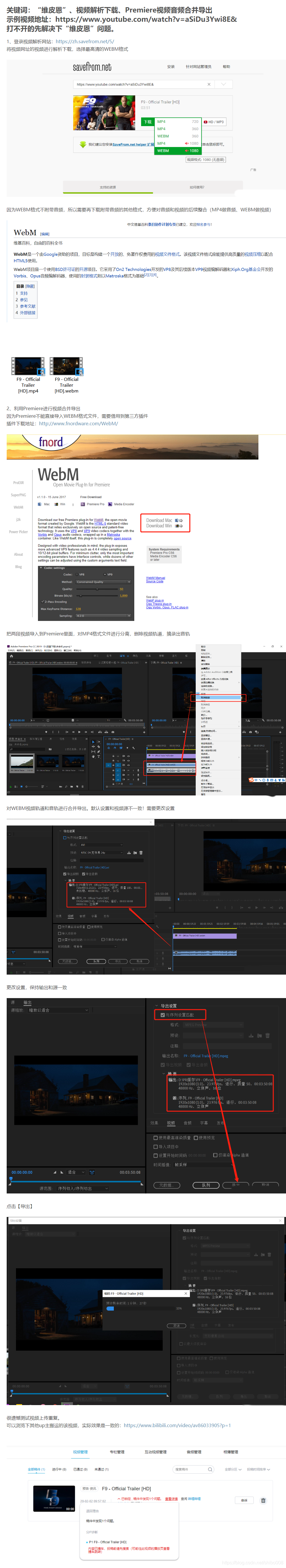Click the save preset icon beside 预设
The image size is (286, 1568).
click(251, 1035)
